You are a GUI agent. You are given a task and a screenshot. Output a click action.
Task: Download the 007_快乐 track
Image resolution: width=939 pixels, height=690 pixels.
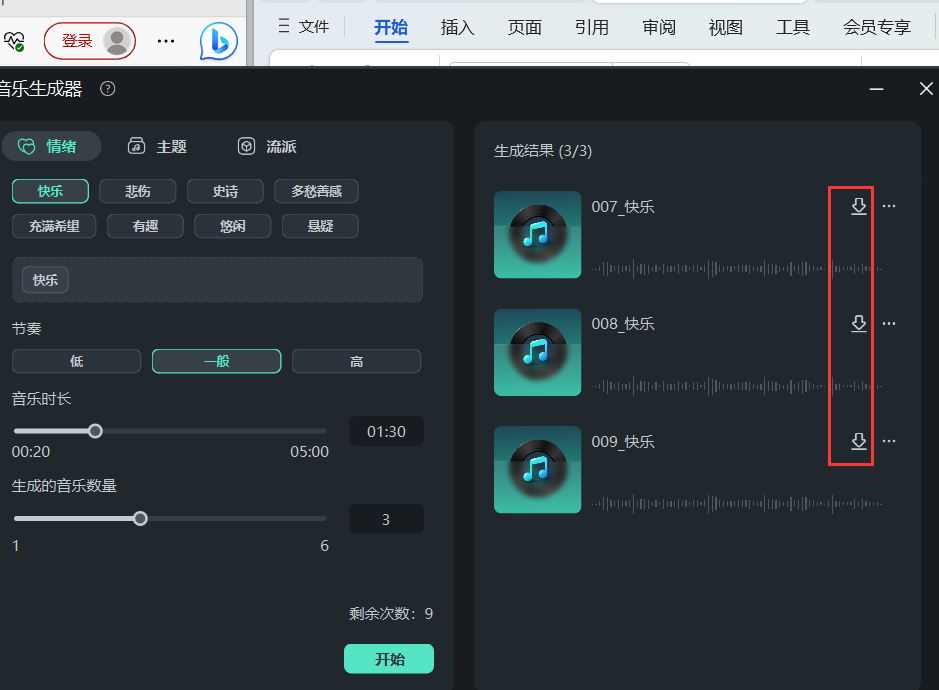(x=859, y=207)
